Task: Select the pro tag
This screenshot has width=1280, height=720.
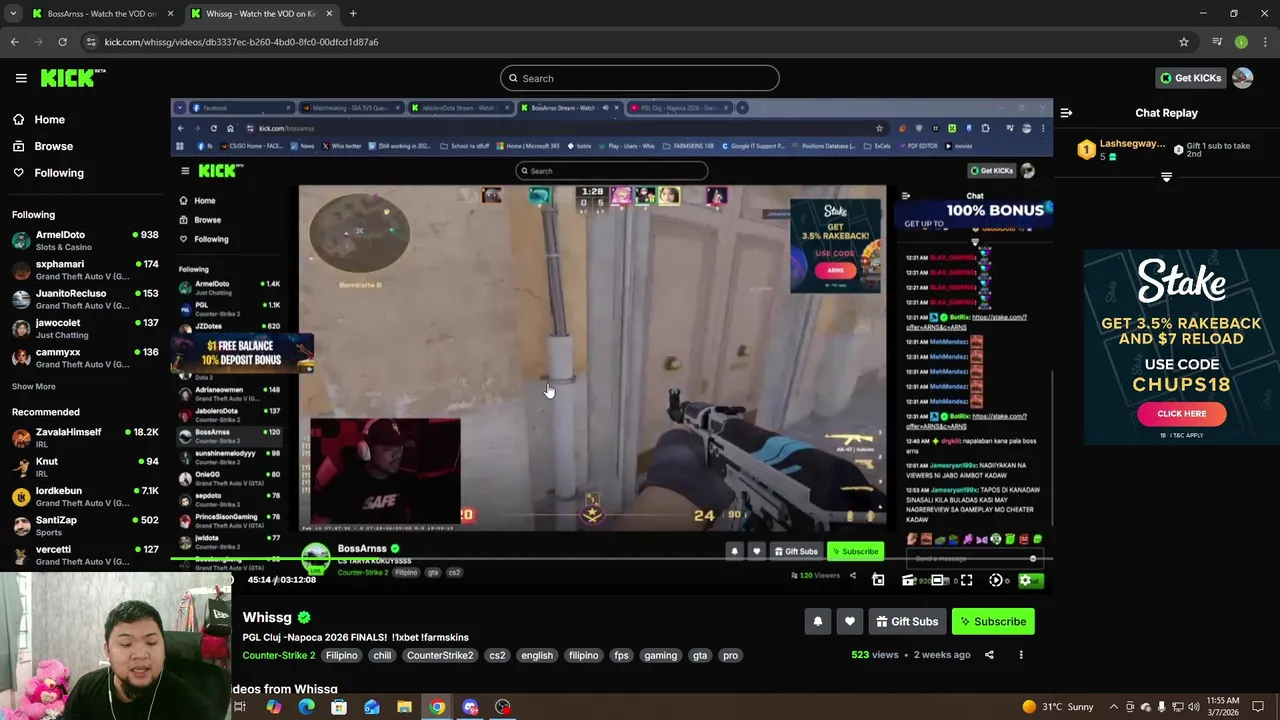Action: coord(731,655)
